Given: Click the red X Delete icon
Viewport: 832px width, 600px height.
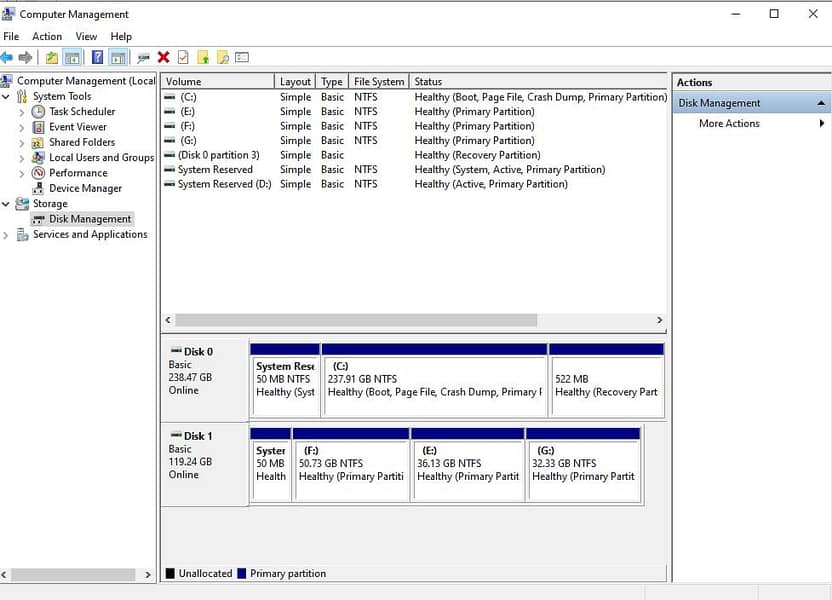Looking at the screenshot, I should click(x=163, y=57).
